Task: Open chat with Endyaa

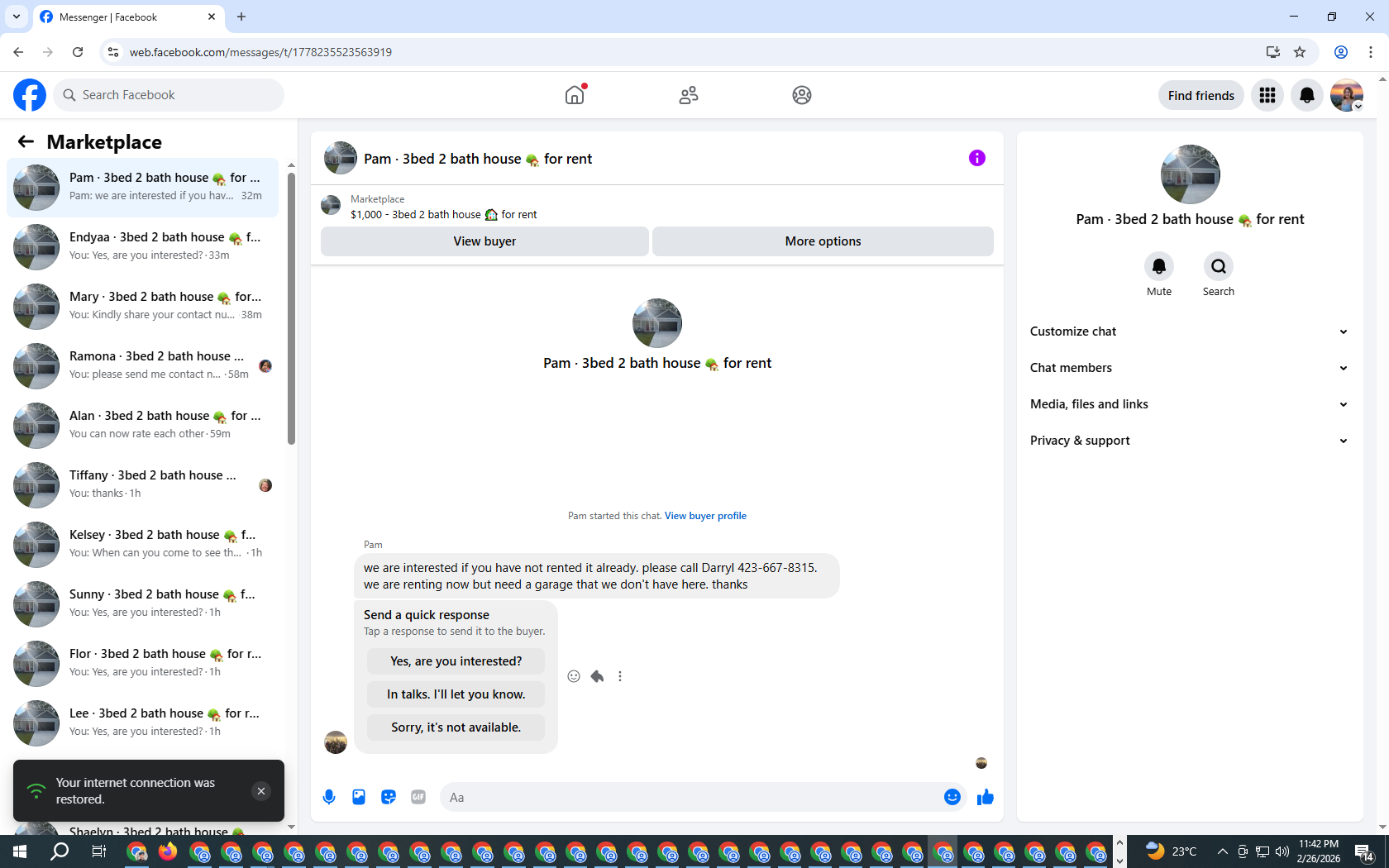Action: tap(142, 246)
